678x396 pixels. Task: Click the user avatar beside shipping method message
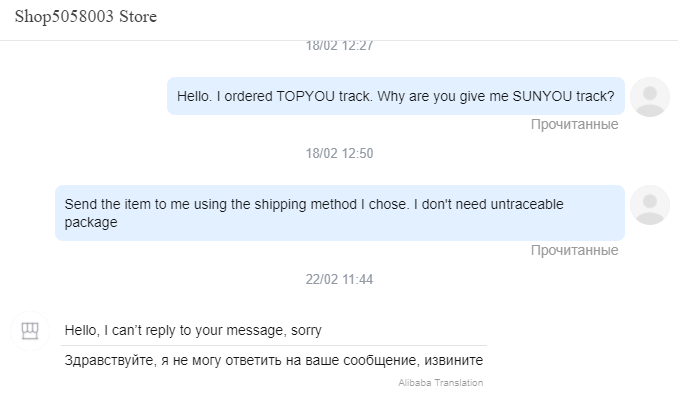pos(649,205)
